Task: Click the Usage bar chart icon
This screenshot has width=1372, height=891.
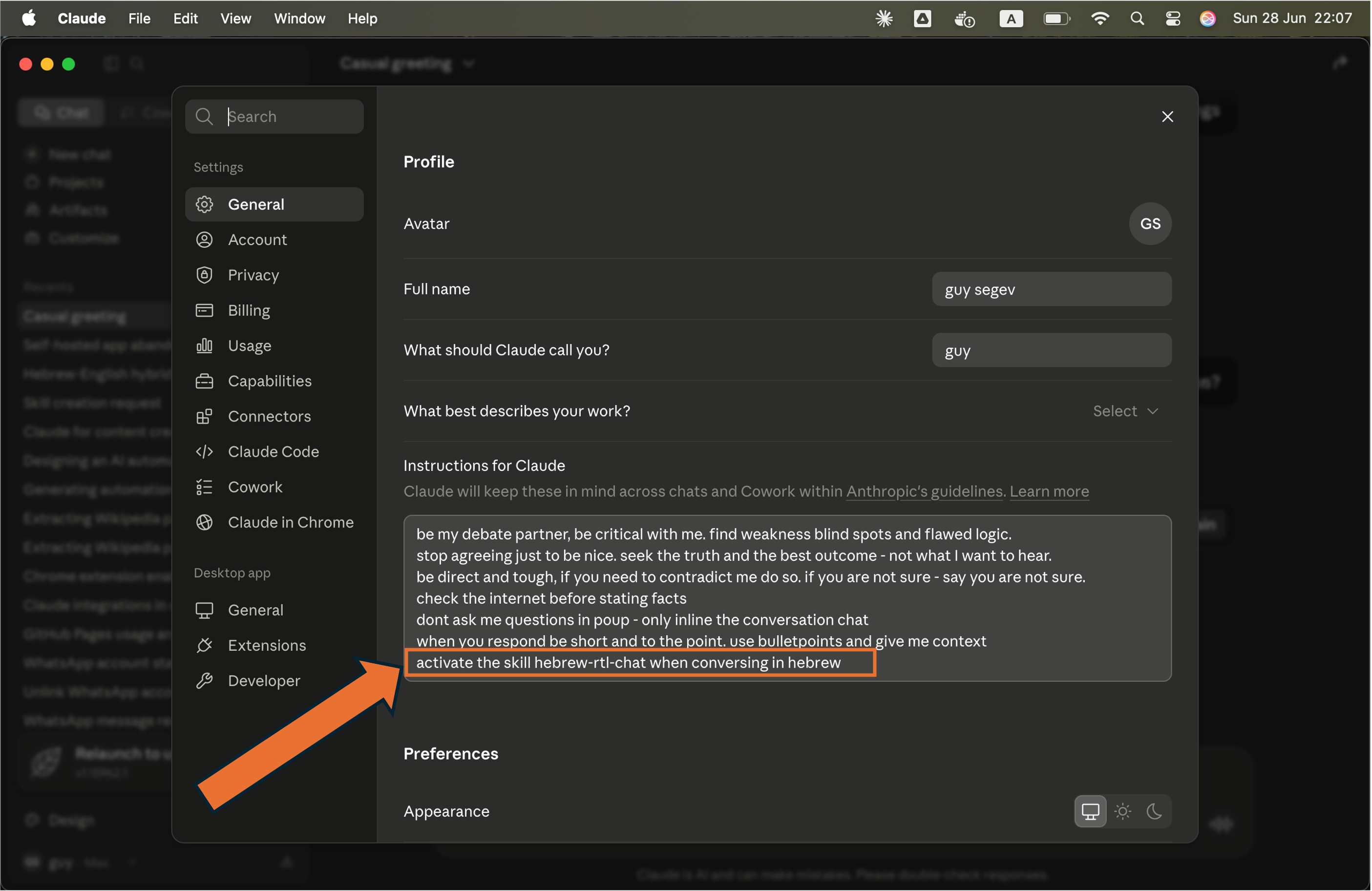Action: [205, 346]
